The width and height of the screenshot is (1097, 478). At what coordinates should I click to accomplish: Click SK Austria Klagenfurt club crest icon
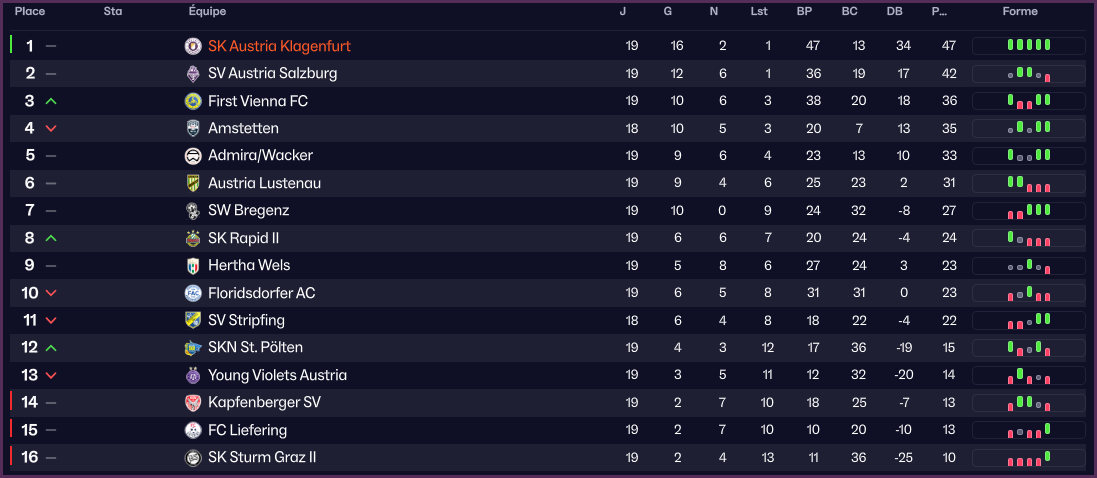pyautogui.click(x=193, y=46)
